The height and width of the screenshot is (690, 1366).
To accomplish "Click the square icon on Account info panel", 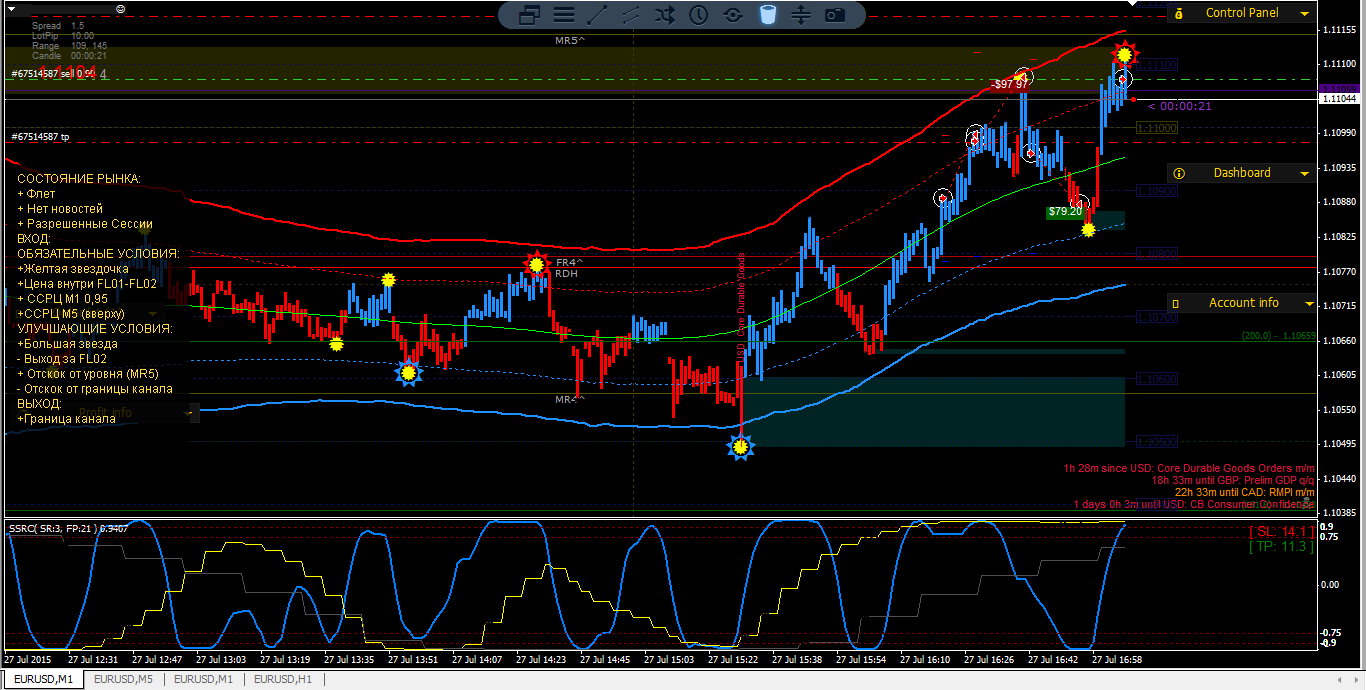I will (x=1176, y=303).
